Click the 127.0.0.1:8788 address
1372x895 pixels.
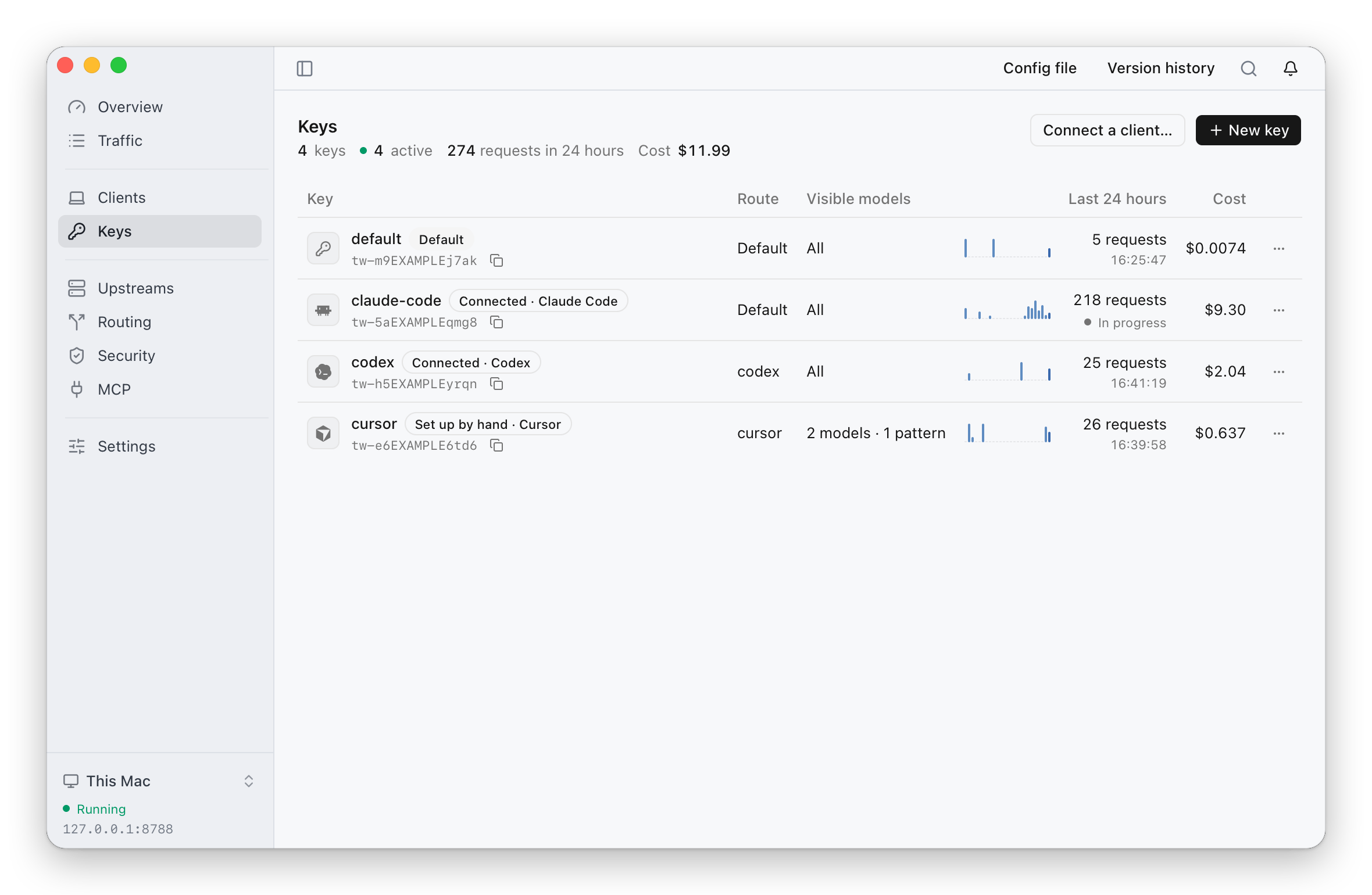(118, 829)
